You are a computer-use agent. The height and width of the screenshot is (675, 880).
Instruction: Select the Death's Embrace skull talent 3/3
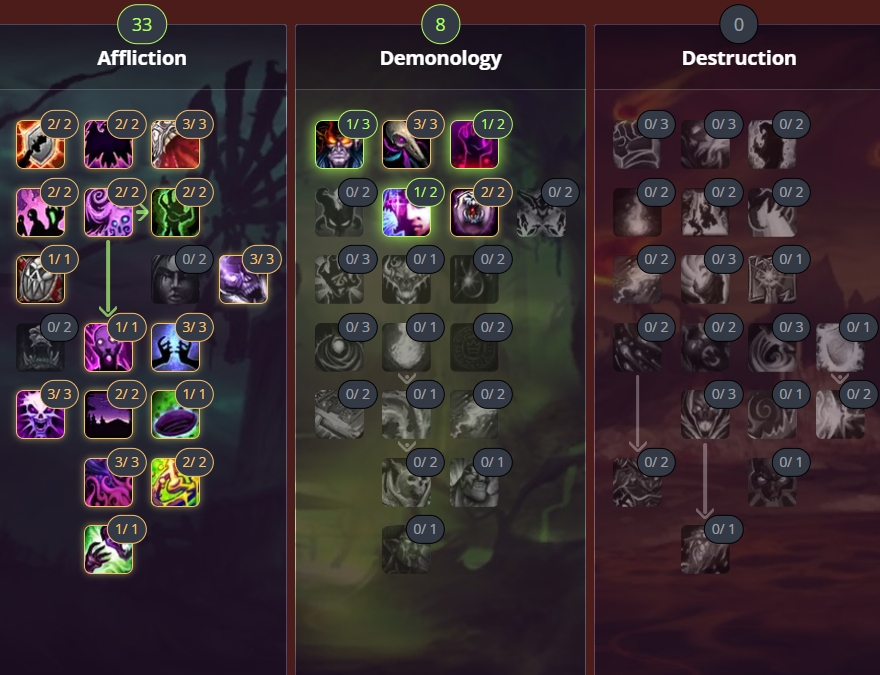tap(40, 415)
